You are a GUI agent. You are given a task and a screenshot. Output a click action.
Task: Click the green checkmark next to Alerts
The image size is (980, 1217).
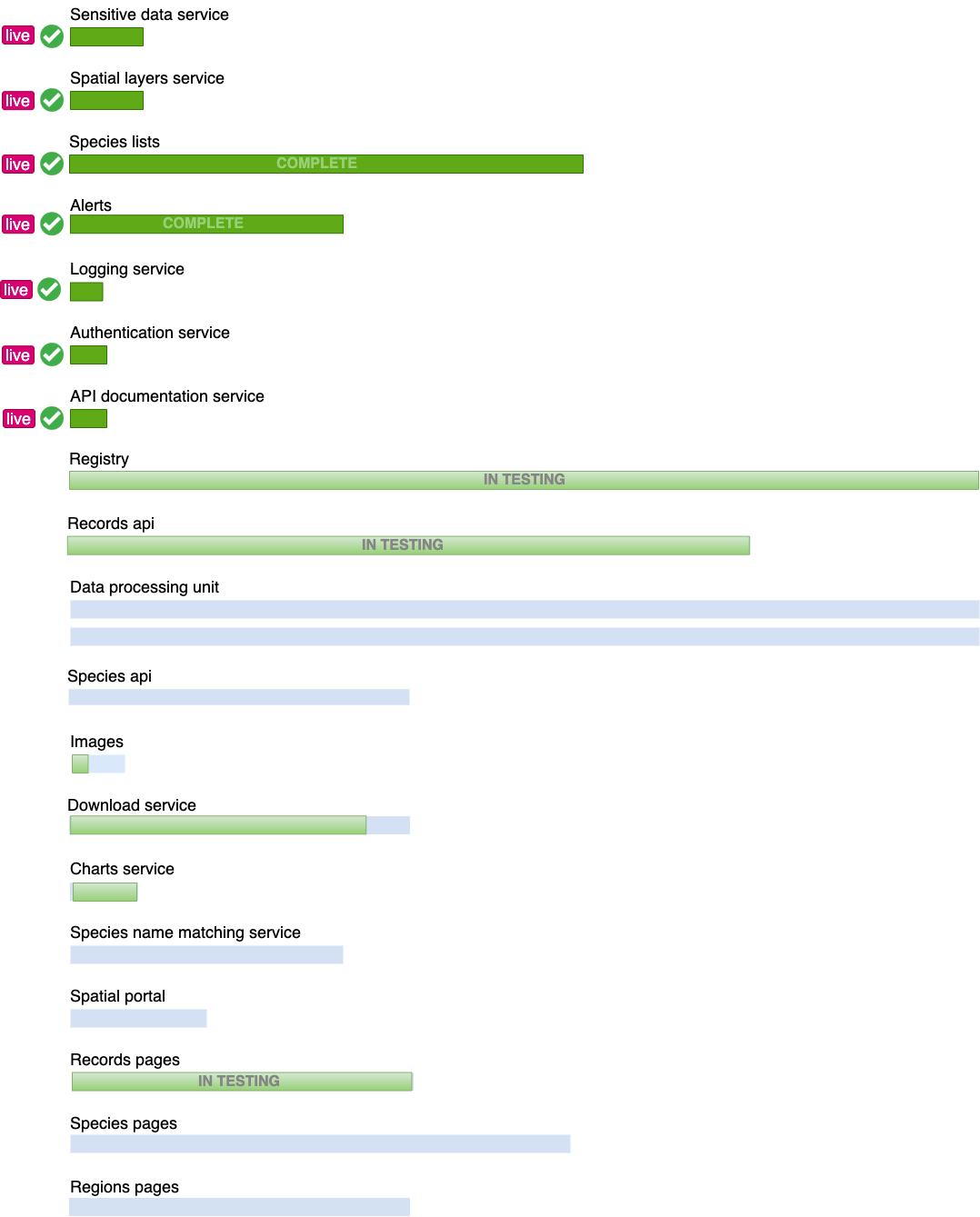(x=53, y=224)
